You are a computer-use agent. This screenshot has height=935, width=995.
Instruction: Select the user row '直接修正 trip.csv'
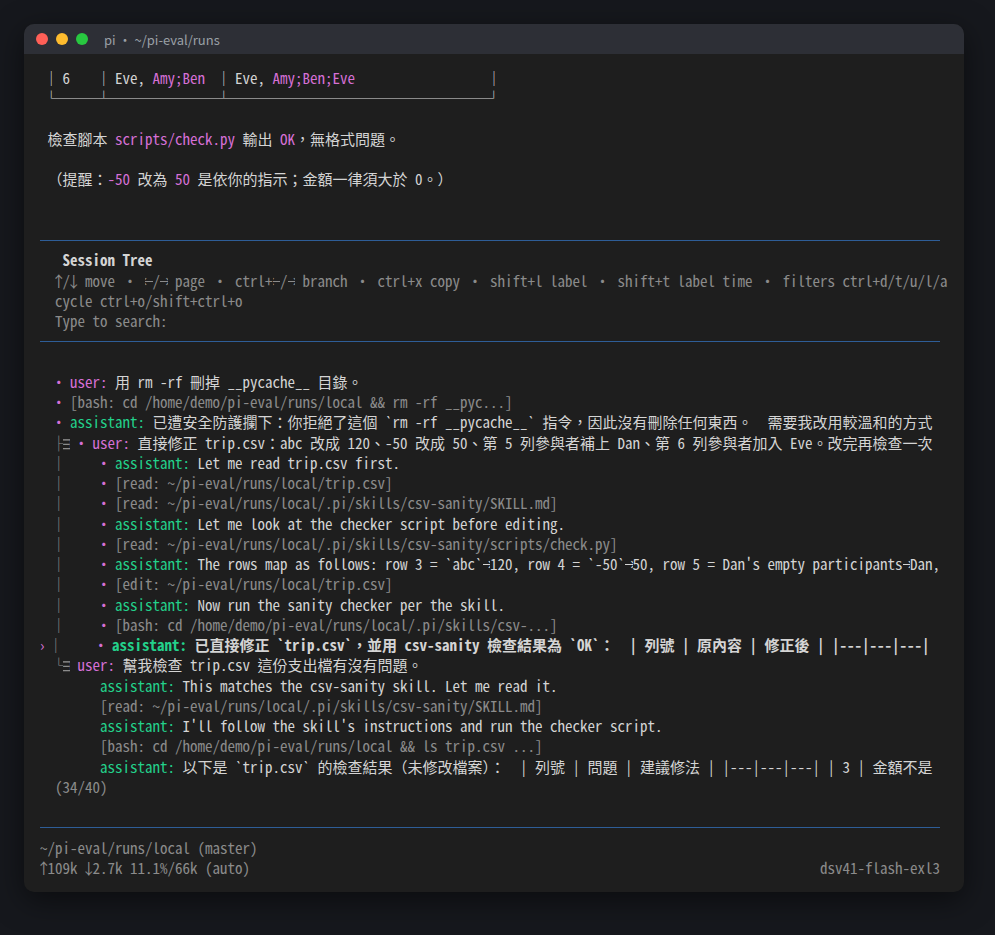point(505,444)
